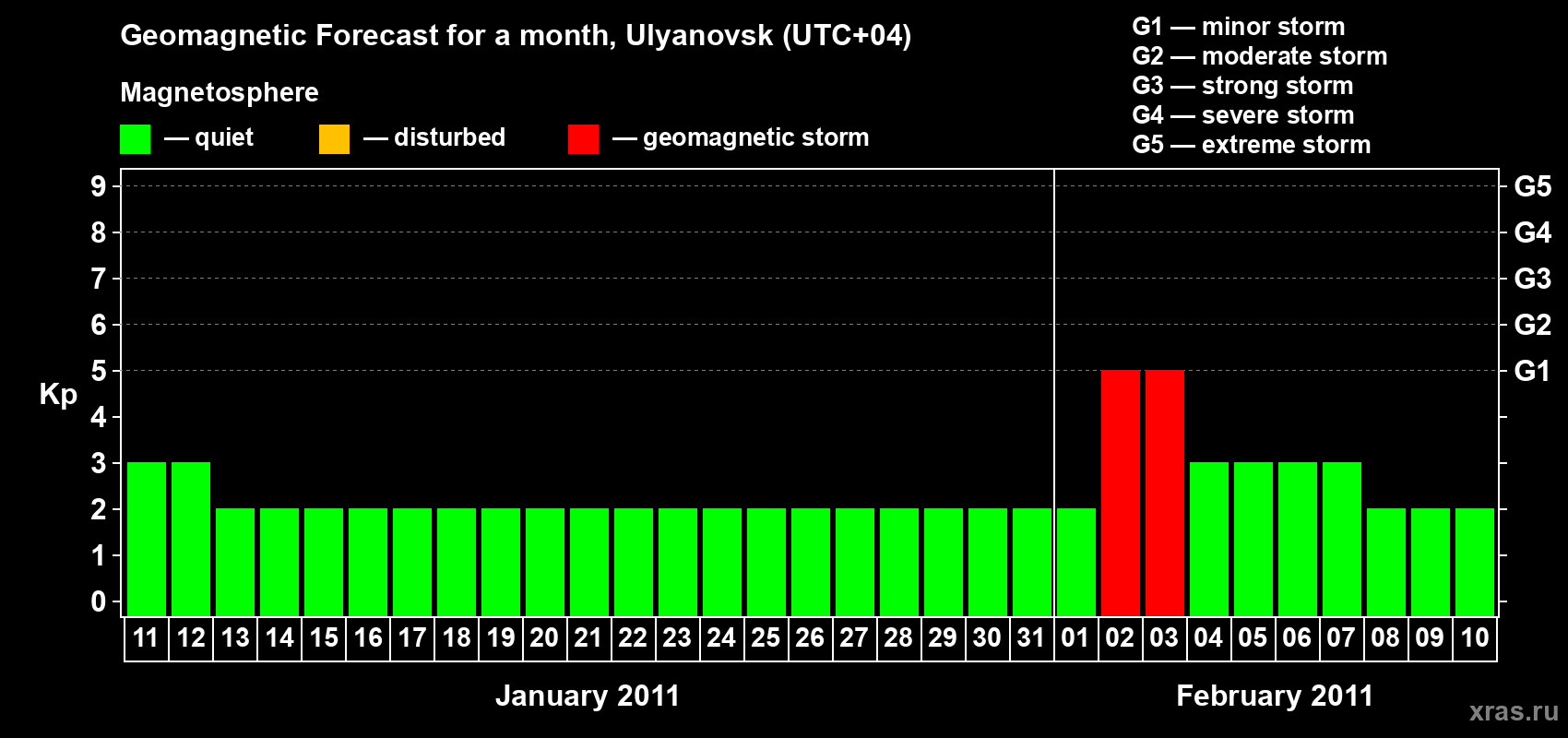Click the G3 label on right axis
The height and width of the screenshot is (738, 1568).
pyautogui.click(x=1533, y=279)
